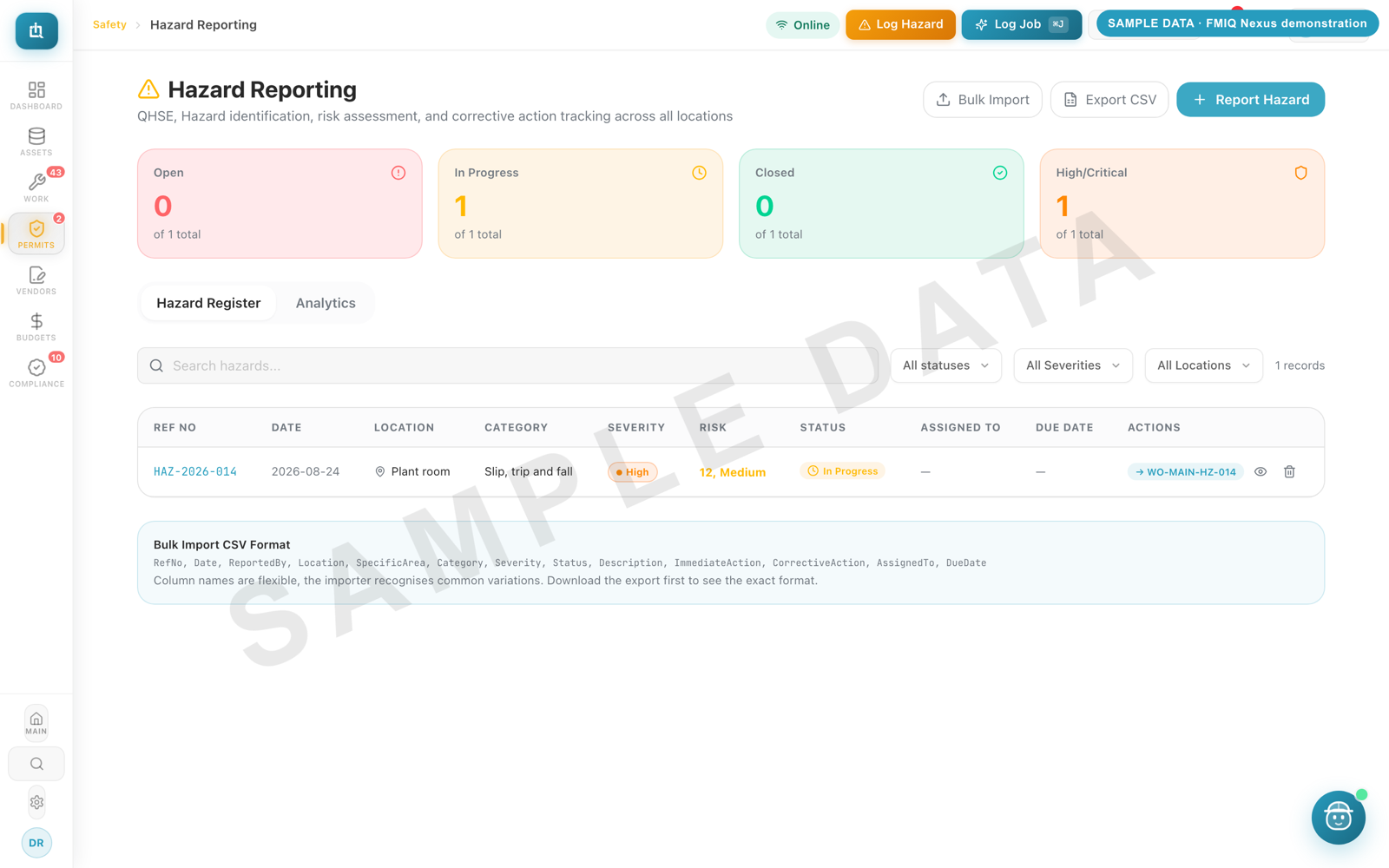The width and height of the screenshot is (1389, 868).
Task: Click the High severity badge
Action: click(633, 472)
